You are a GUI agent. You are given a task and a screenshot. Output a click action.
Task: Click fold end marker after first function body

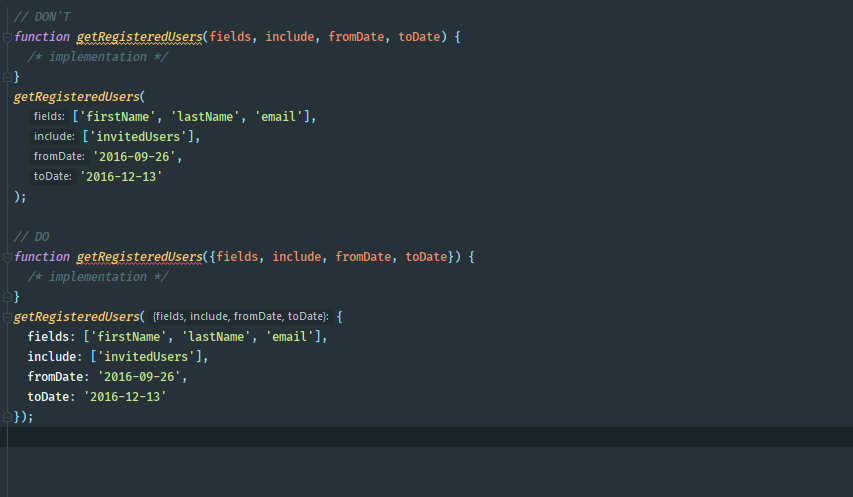point(8,76)
